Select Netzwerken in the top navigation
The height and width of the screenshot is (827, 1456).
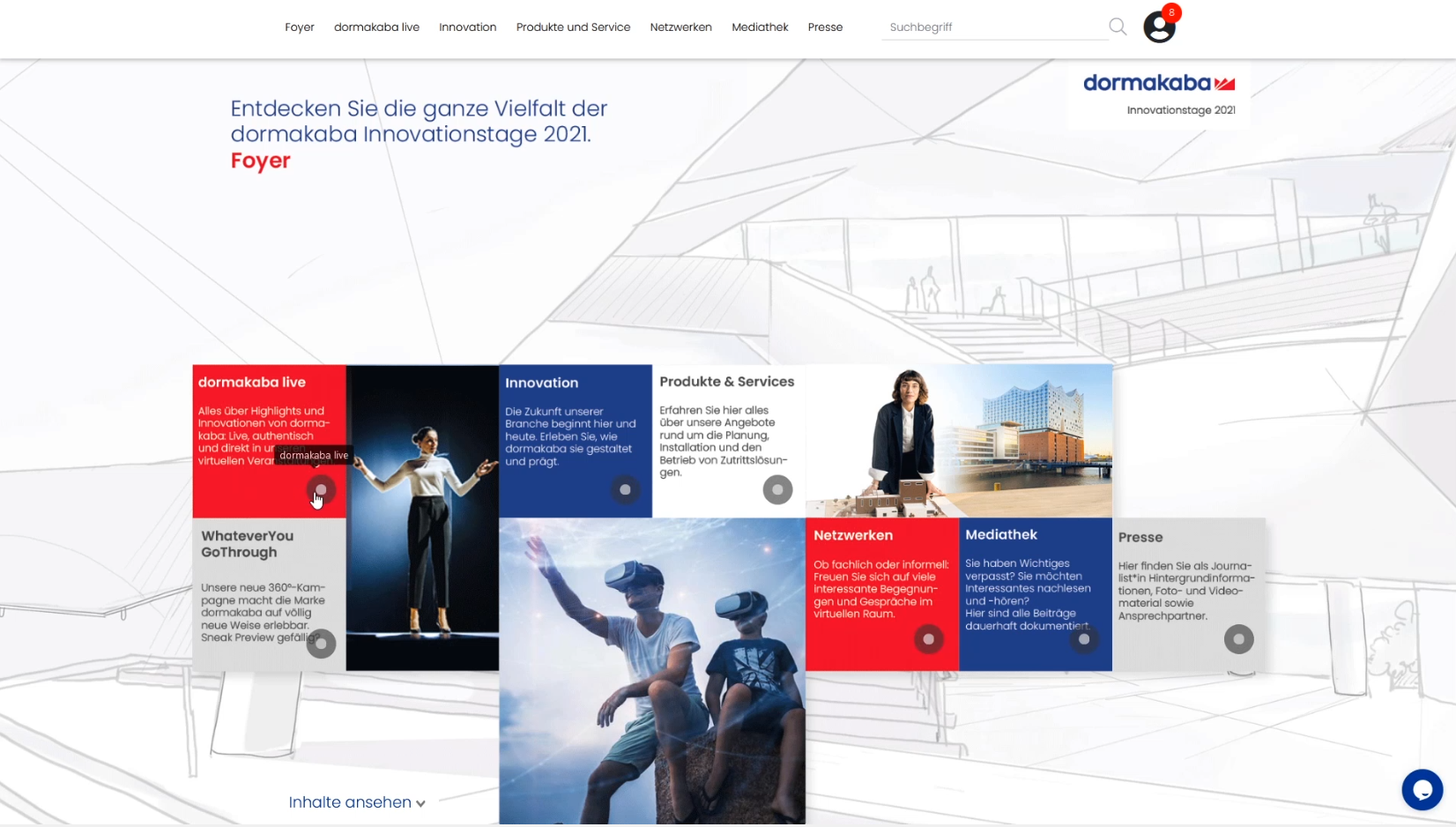(681, 27)
